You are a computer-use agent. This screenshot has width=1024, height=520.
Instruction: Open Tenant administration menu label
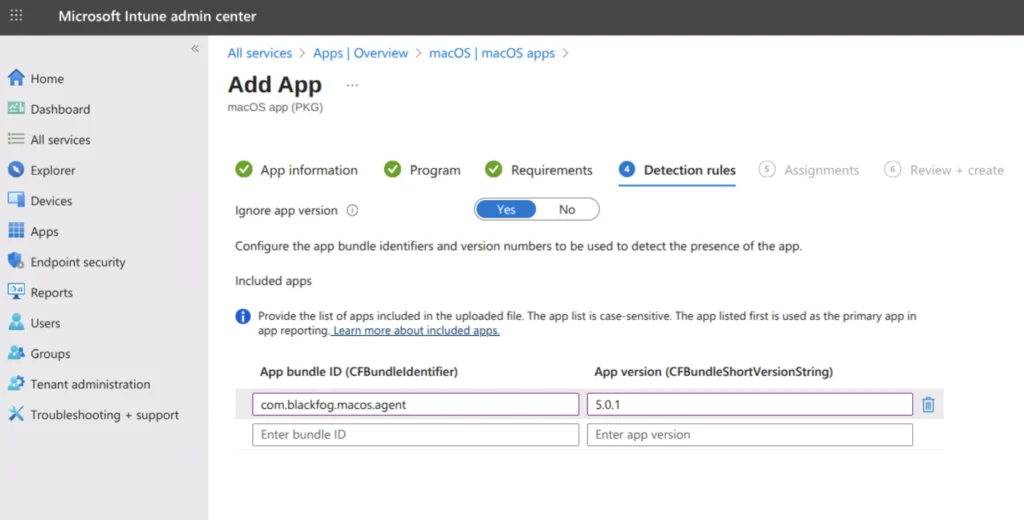90,384
